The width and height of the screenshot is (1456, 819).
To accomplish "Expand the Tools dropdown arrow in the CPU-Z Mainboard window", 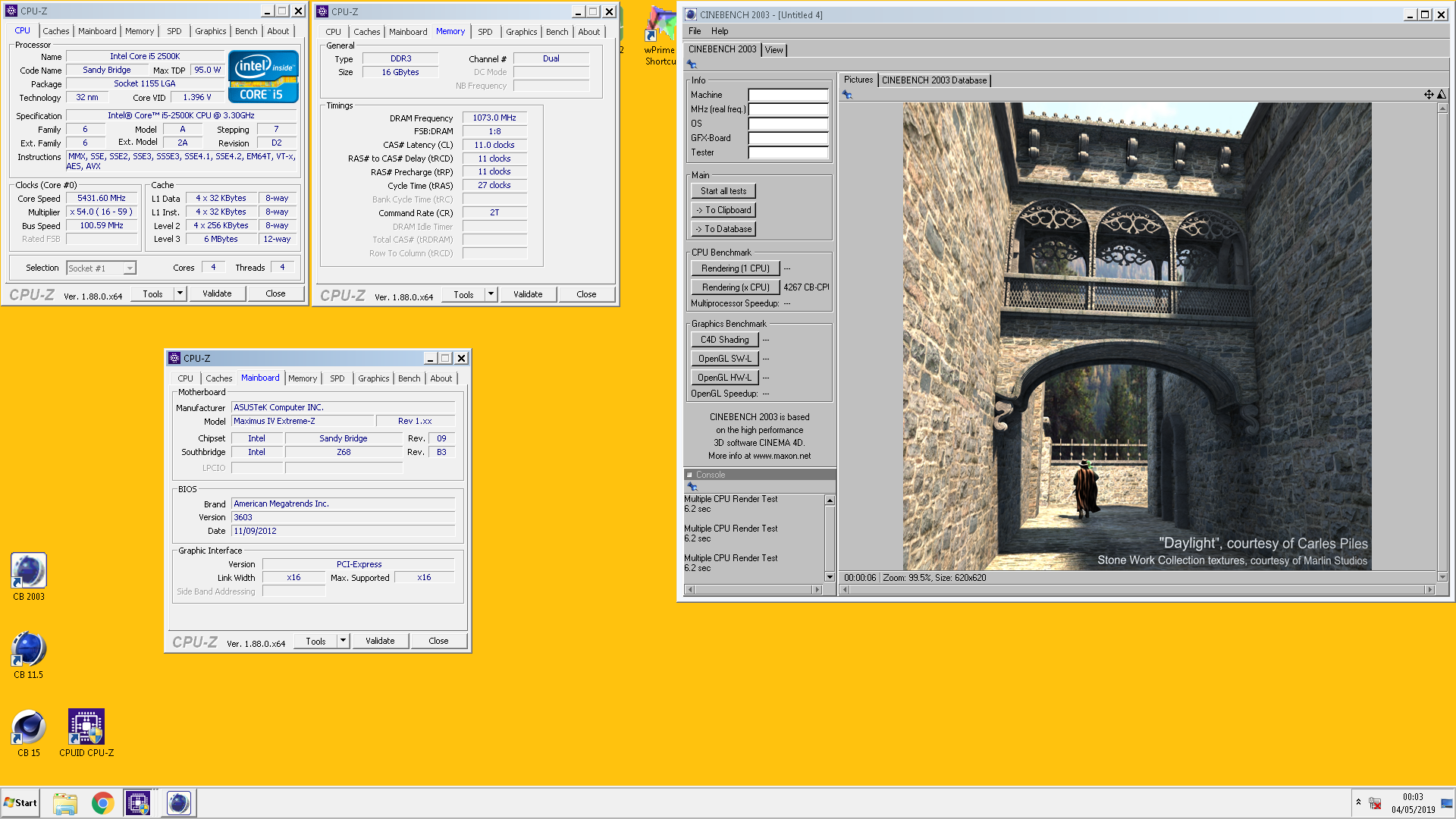I will coord(343,641).
